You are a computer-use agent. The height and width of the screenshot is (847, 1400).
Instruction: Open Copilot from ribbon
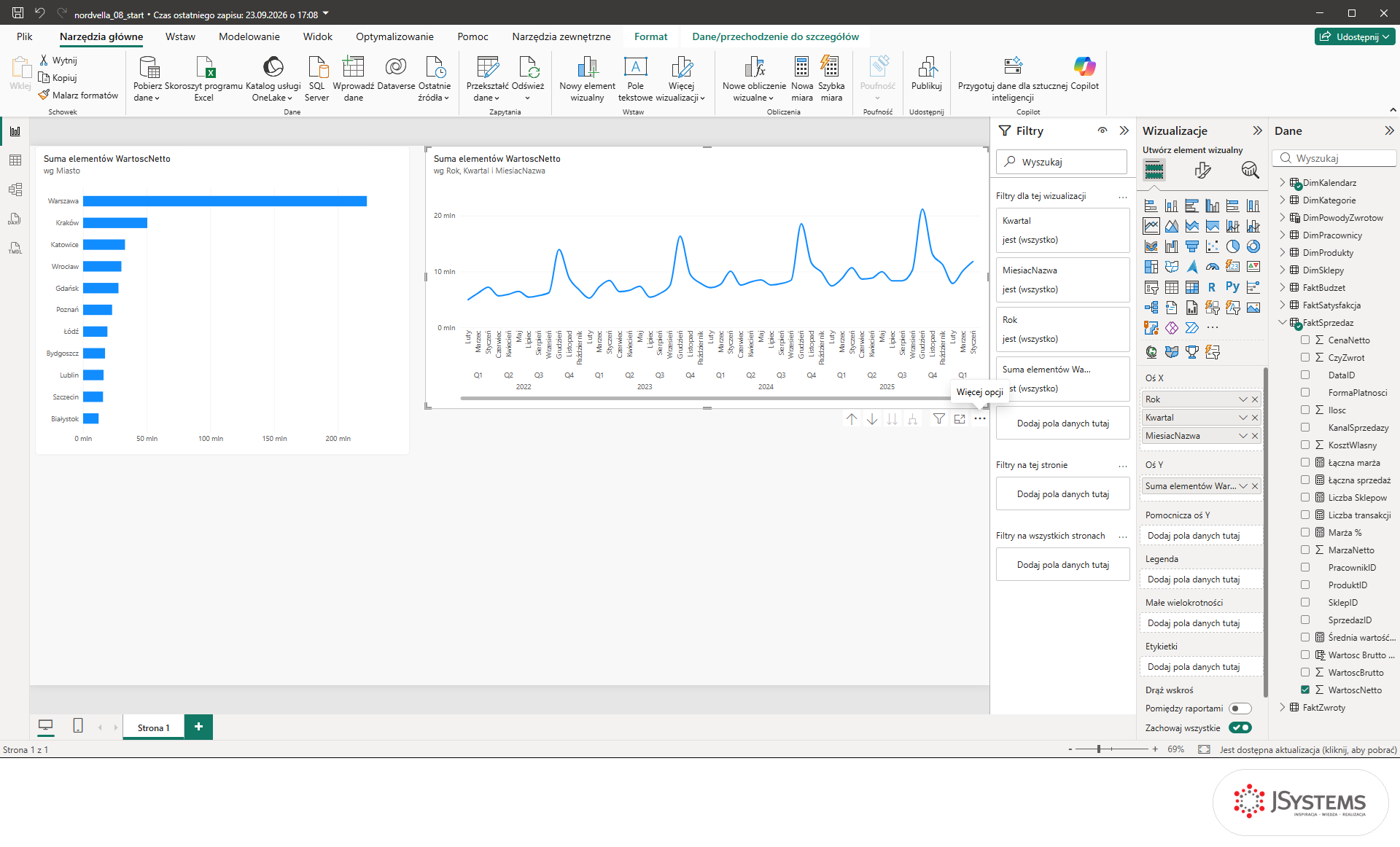click(1084, 73)
